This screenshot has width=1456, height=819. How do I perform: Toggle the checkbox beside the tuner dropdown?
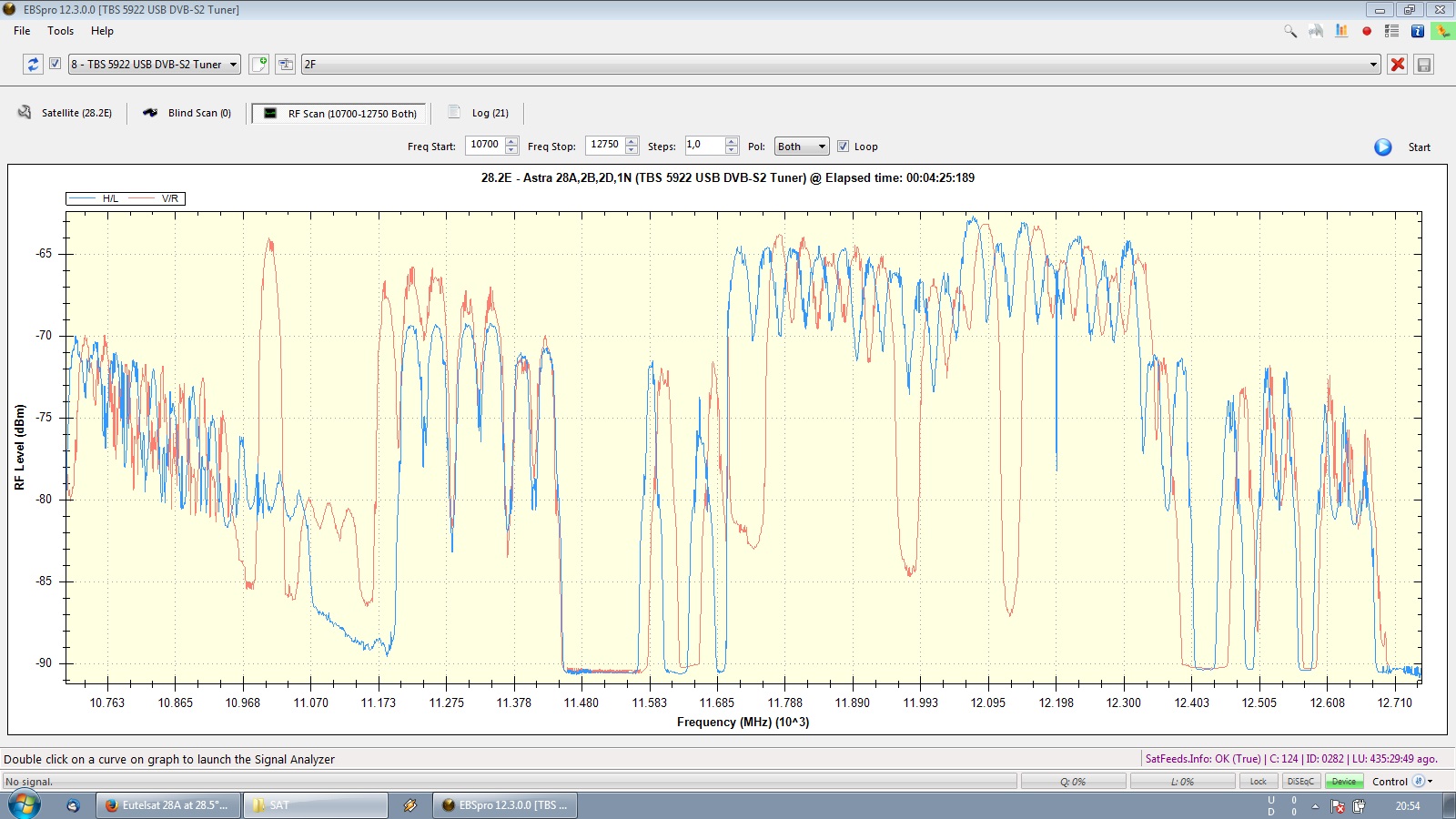coord(55,64)
